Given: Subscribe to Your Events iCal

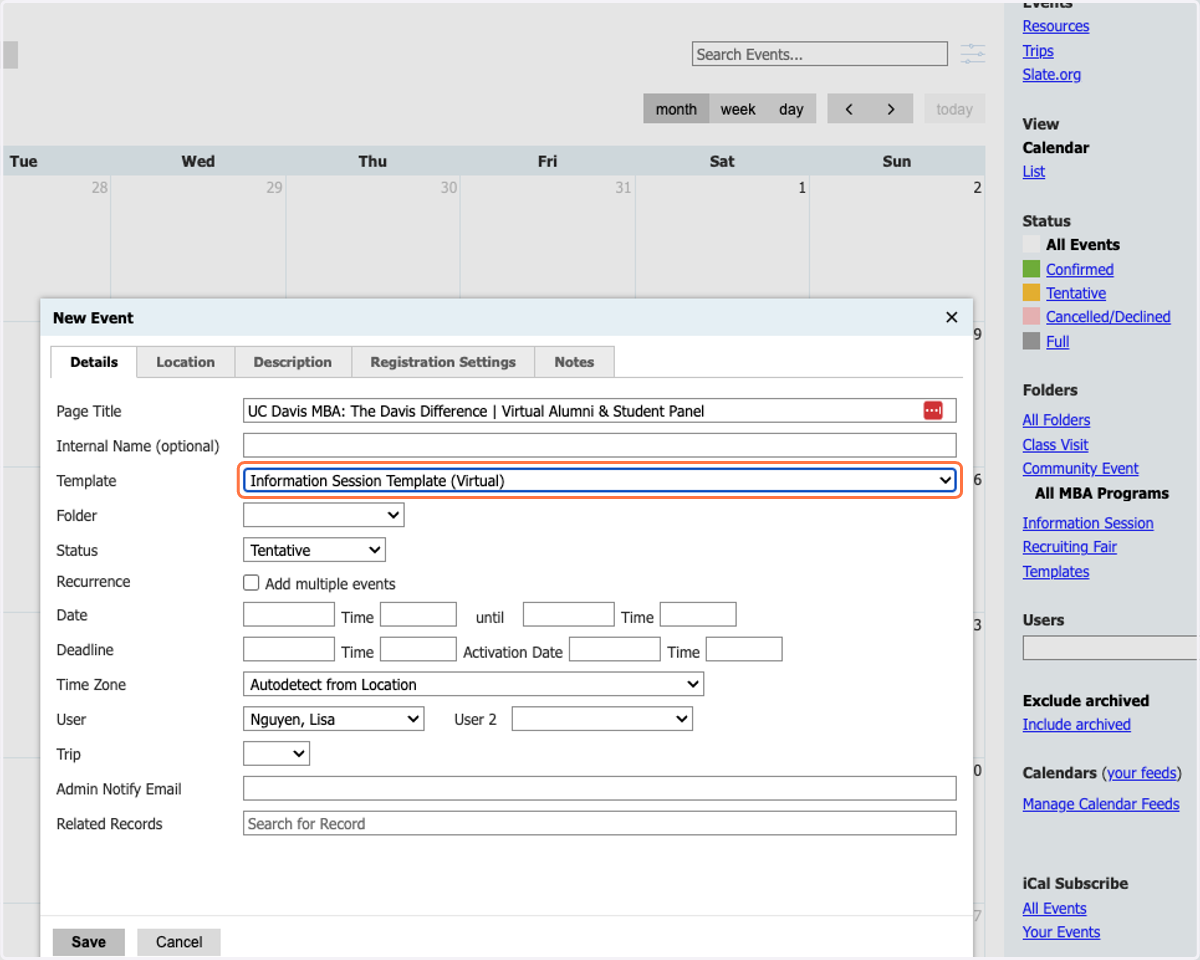Looking at the screenshot, I should [1061, 932].
